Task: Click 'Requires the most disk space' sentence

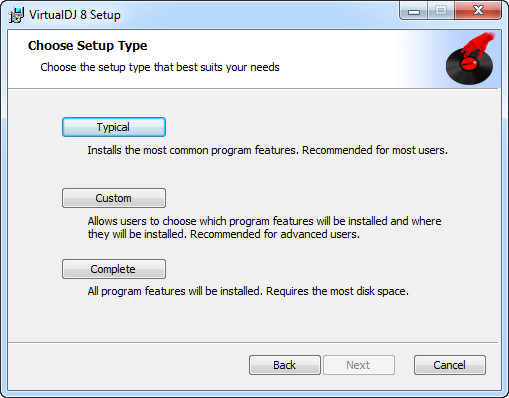Action: [x=337, y=291]
